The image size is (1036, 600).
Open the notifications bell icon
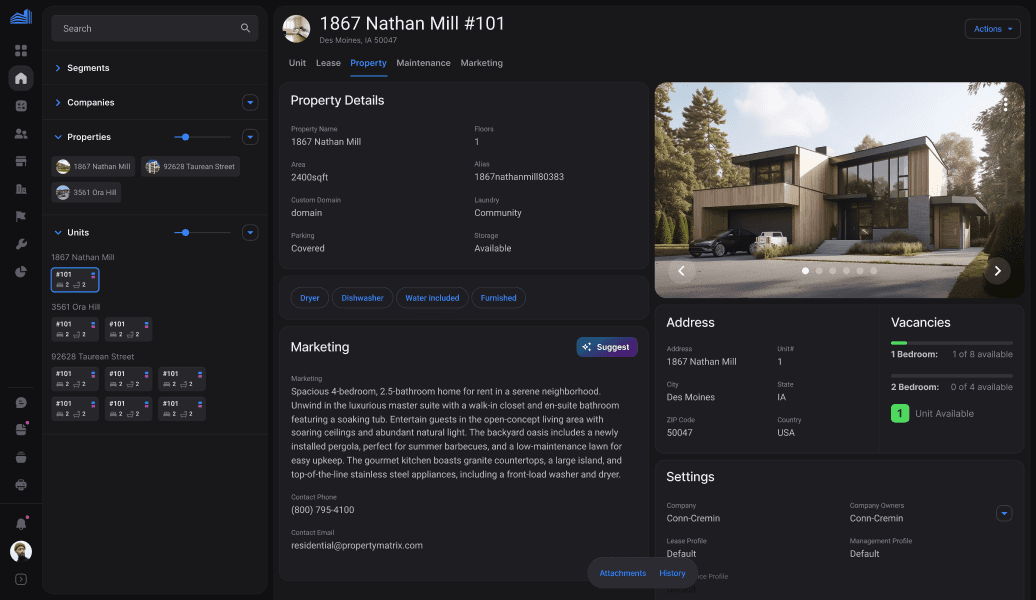pos(21,523)
